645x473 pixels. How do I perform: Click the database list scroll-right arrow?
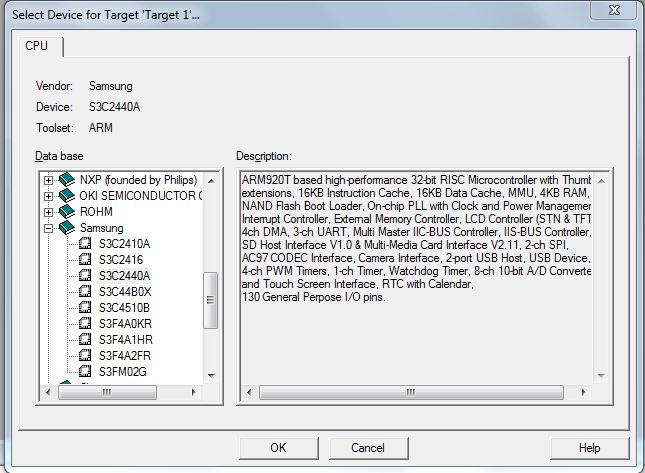pyautogui.click(x=193, y=392)
